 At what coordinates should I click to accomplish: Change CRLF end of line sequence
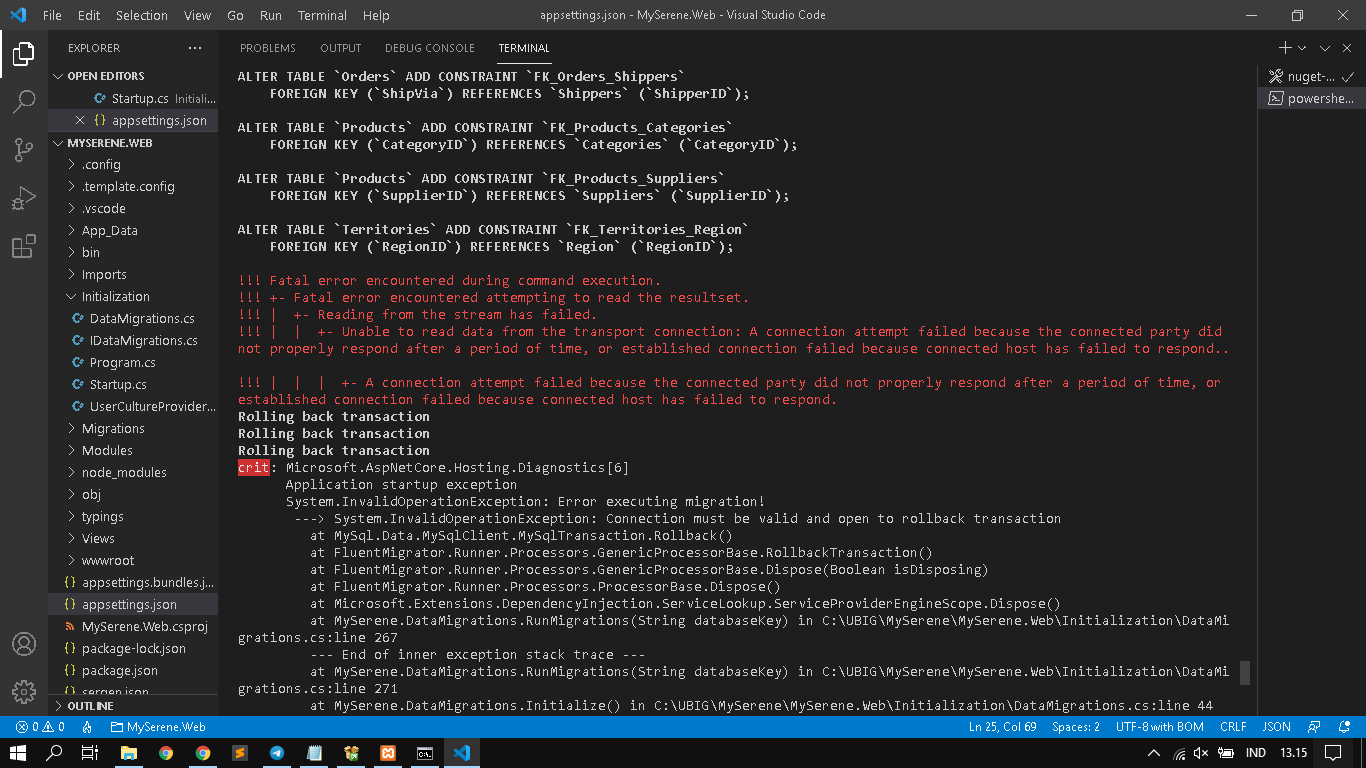pos(1233,727)
